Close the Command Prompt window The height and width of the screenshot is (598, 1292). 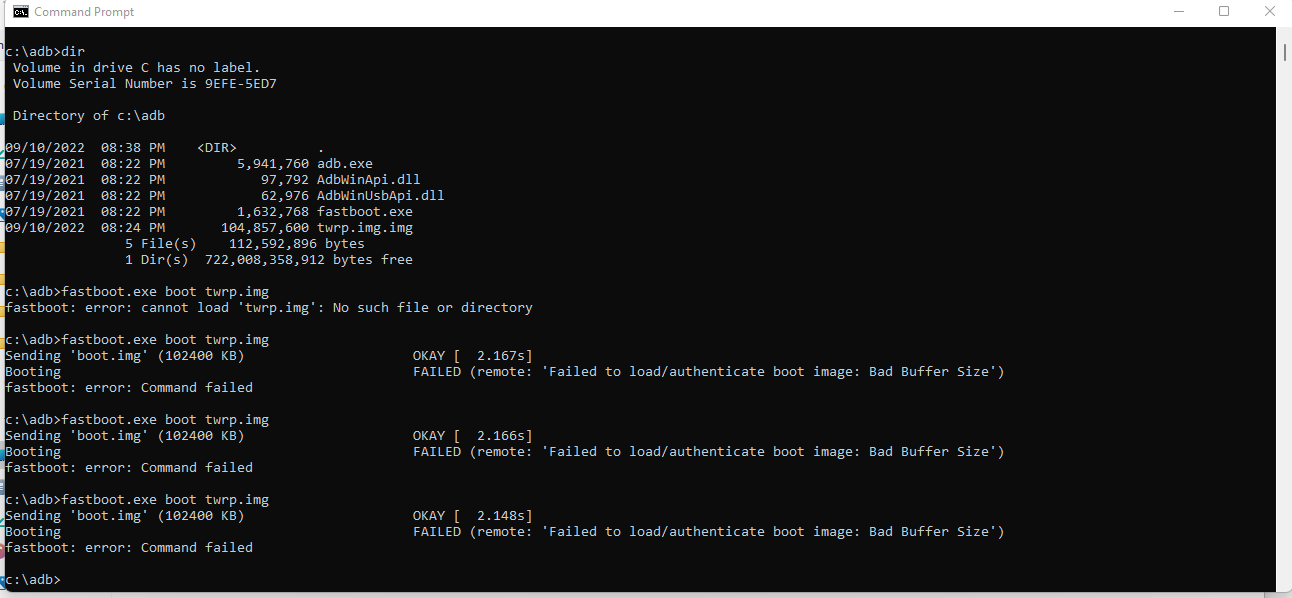pos(1269,12)
